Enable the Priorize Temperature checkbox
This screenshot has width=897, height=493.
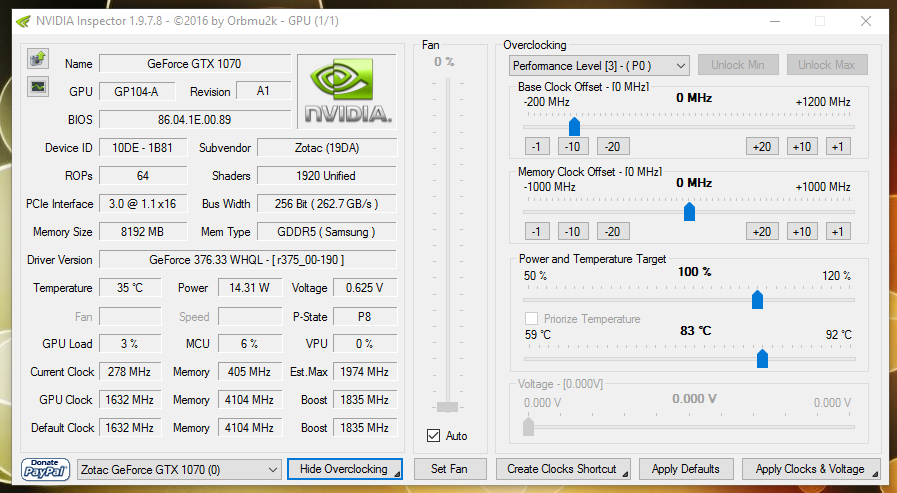(531, 319)
